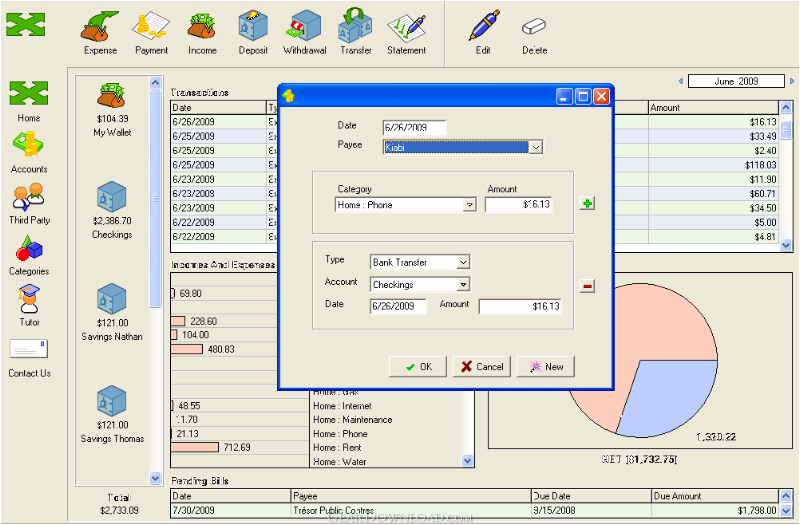The height and width of the screenshot is (525, 800).
Task: Go to previous month arrow beside June 2009
Action: click(681, 81)
